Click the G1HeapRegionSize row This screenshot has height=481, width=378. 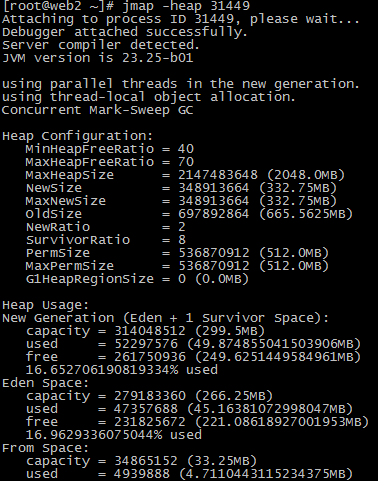[137, 279]
